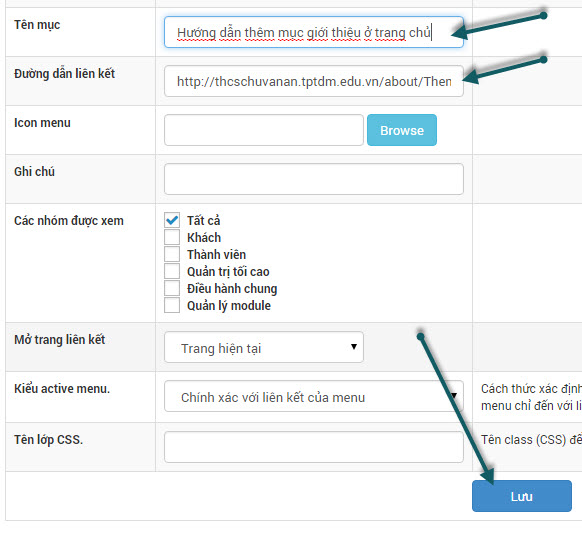This screenshot has height=546, width=582.
Task: Click the Thành viên label text
Action: coord(216,255)
